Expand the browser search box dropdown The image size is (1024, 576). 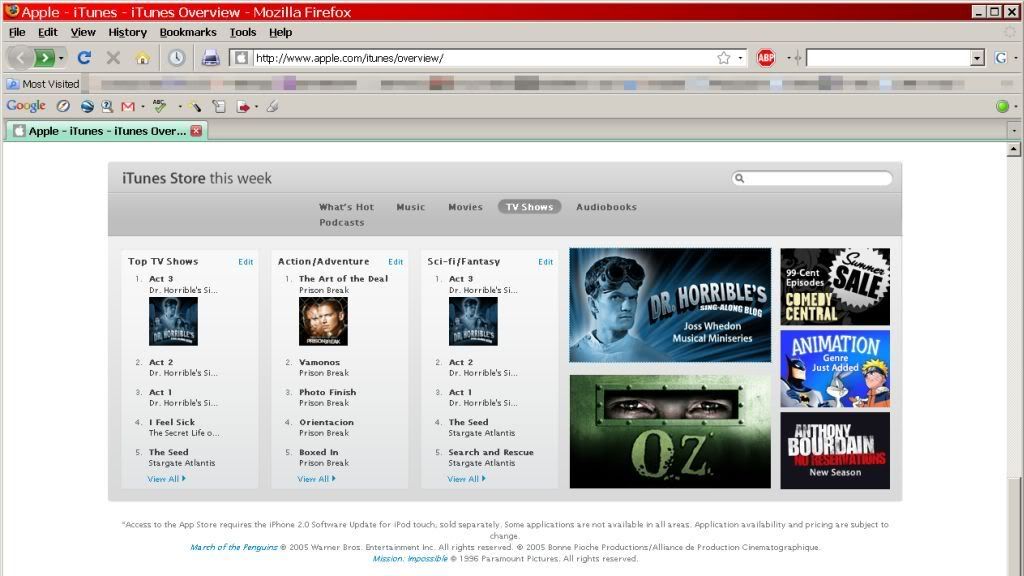pos(977,58)
